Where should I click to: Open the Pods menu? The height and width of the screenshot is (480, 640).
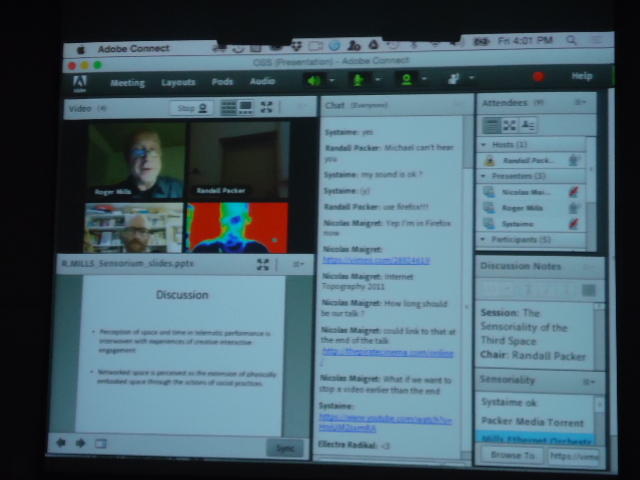pos(222,82)
